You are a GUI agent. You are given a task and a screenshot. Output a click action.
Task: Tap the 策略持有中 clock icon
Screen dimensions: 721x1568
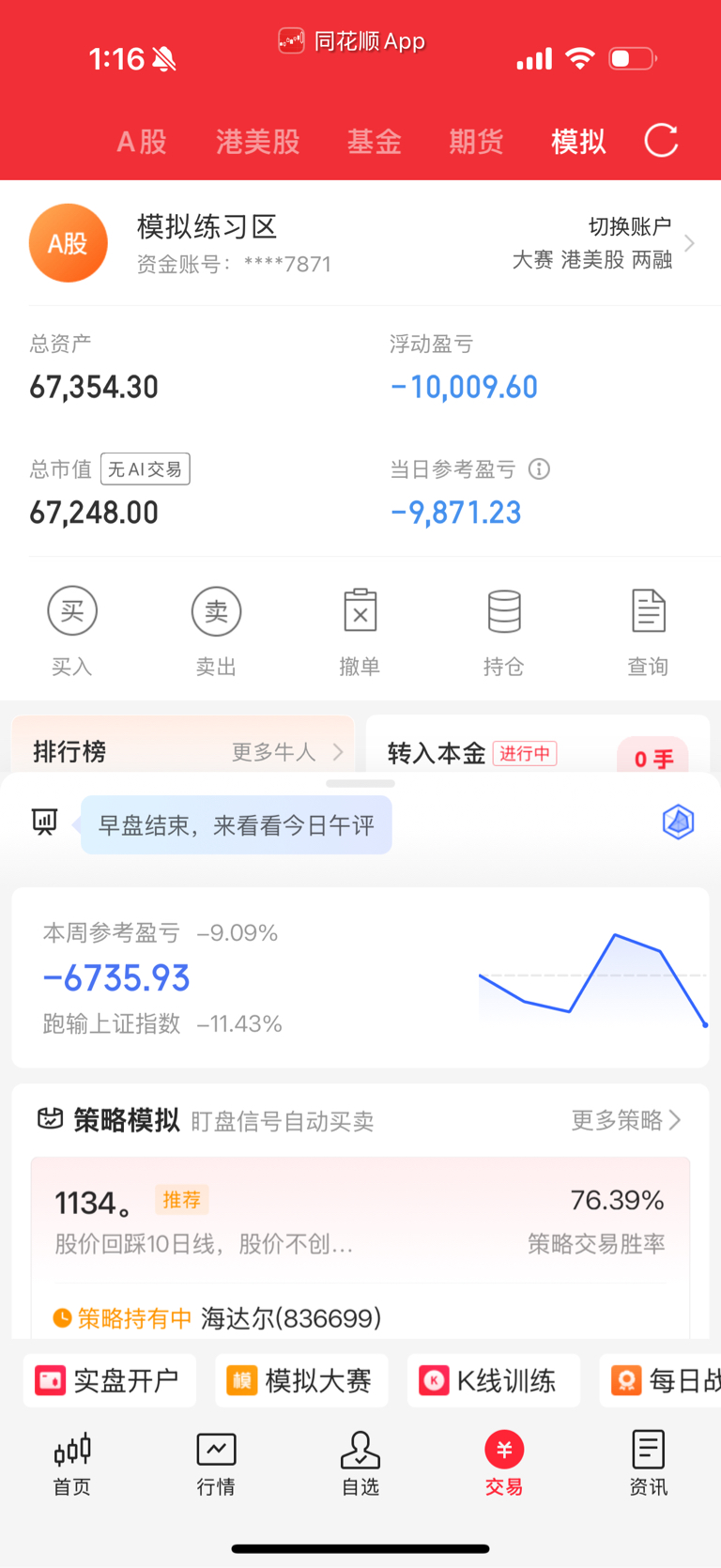click(62, 1318)
